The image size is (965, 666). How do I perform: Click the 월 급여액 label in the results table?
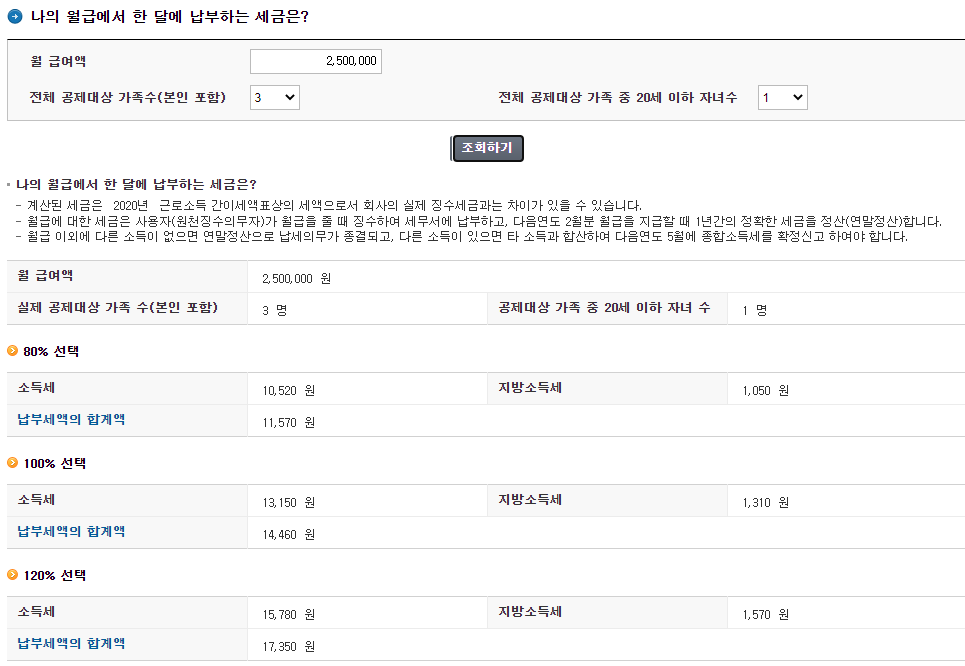46,276
